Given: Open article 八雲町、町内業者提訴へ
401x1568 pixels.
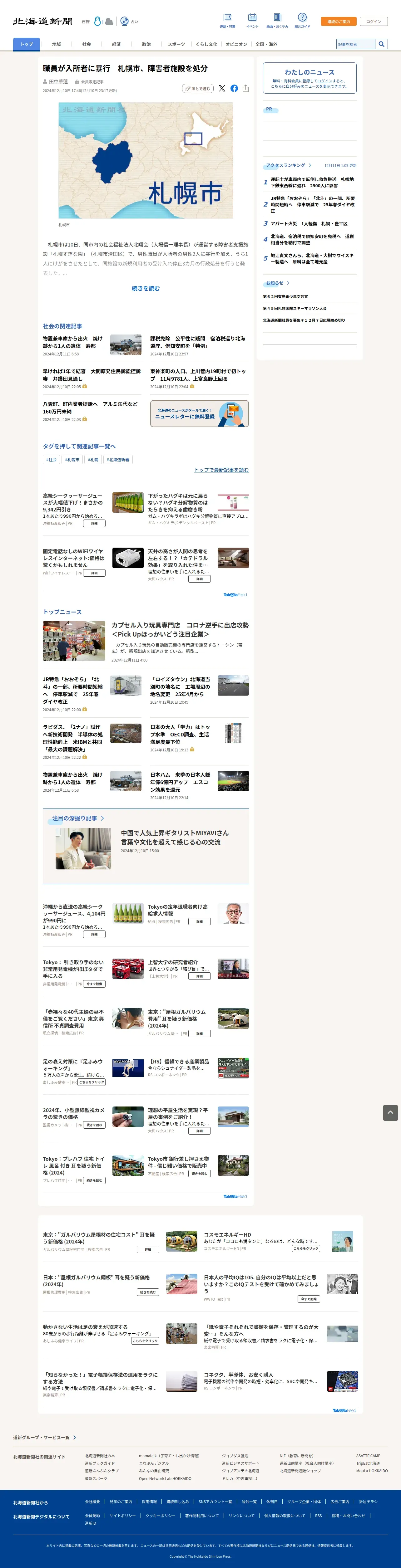Looking at the screenshot, I should pos(90,408).
